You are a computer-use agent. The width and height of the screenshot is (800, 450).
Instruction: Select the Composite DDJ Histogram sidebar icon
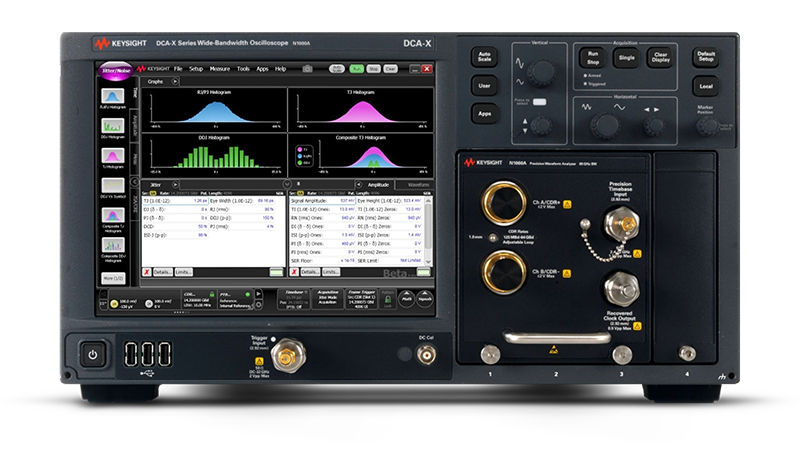point(112,245)
